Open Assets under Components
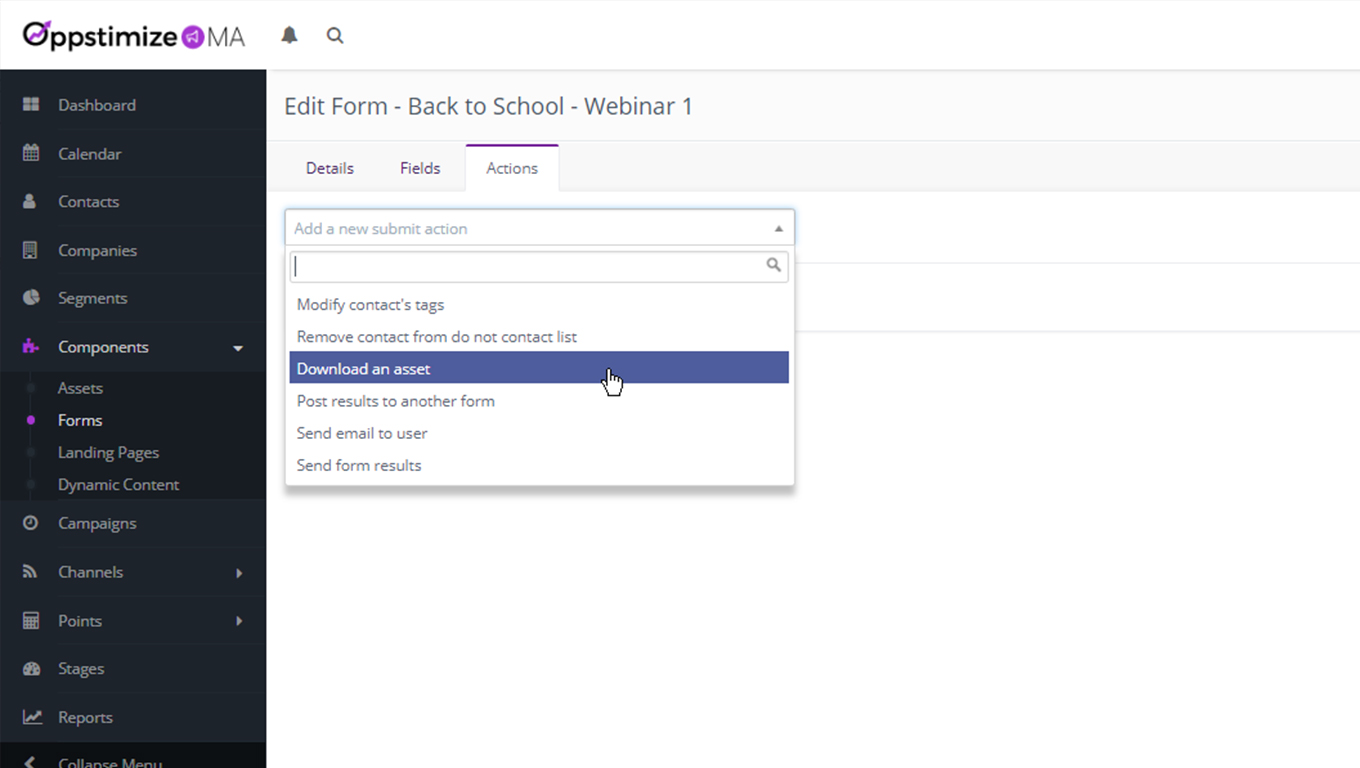1360x768 pixels. pyautogui.click(x=80, y=388)
